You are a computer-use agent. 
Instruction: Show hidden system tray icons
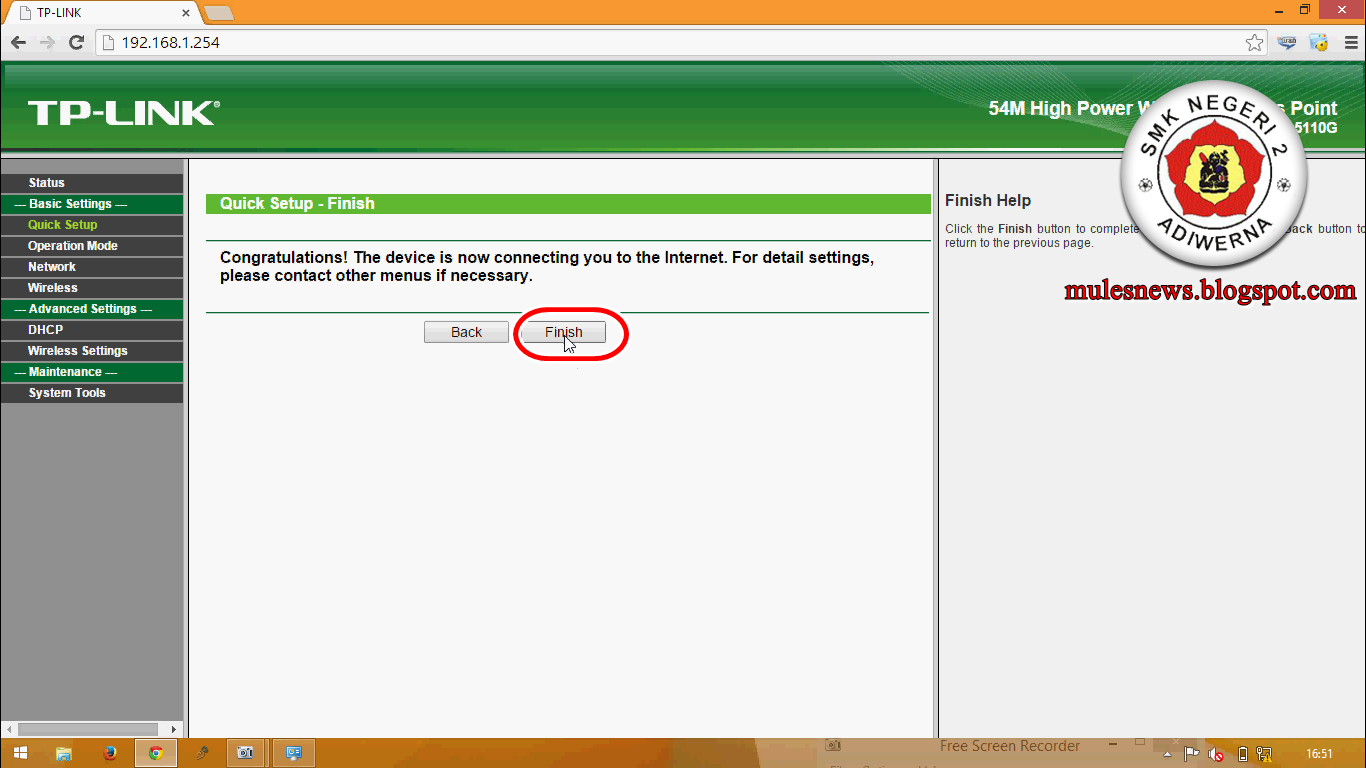point(1168,754)
